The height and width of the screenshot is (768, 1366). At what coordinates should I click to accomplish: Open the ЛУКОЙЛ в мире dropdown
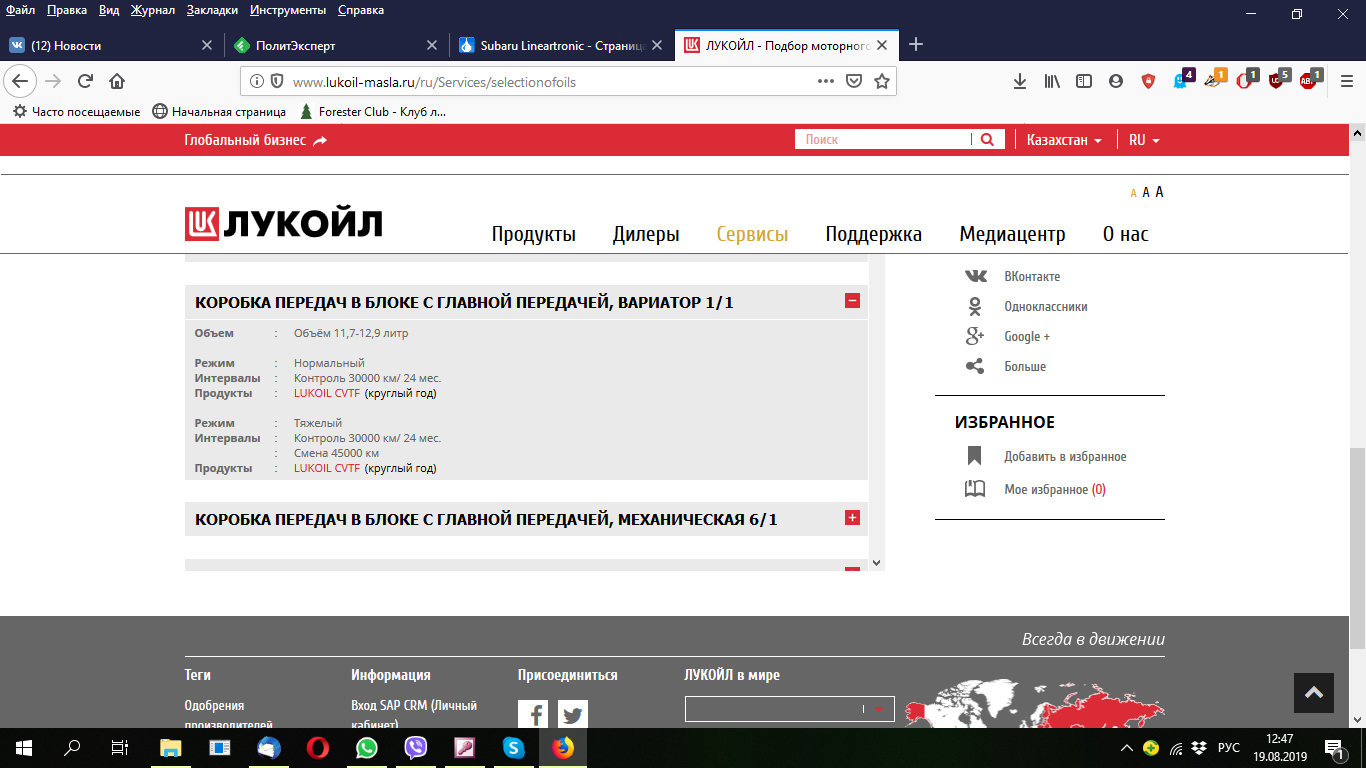click(789, 709)
